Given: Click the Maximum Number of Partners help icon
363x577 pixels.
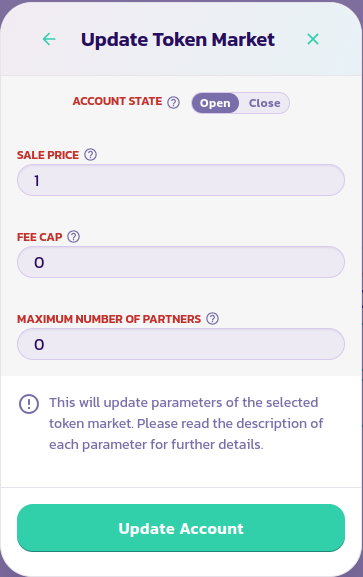Looking at the screenshot, I should click(x=212, y=319).
